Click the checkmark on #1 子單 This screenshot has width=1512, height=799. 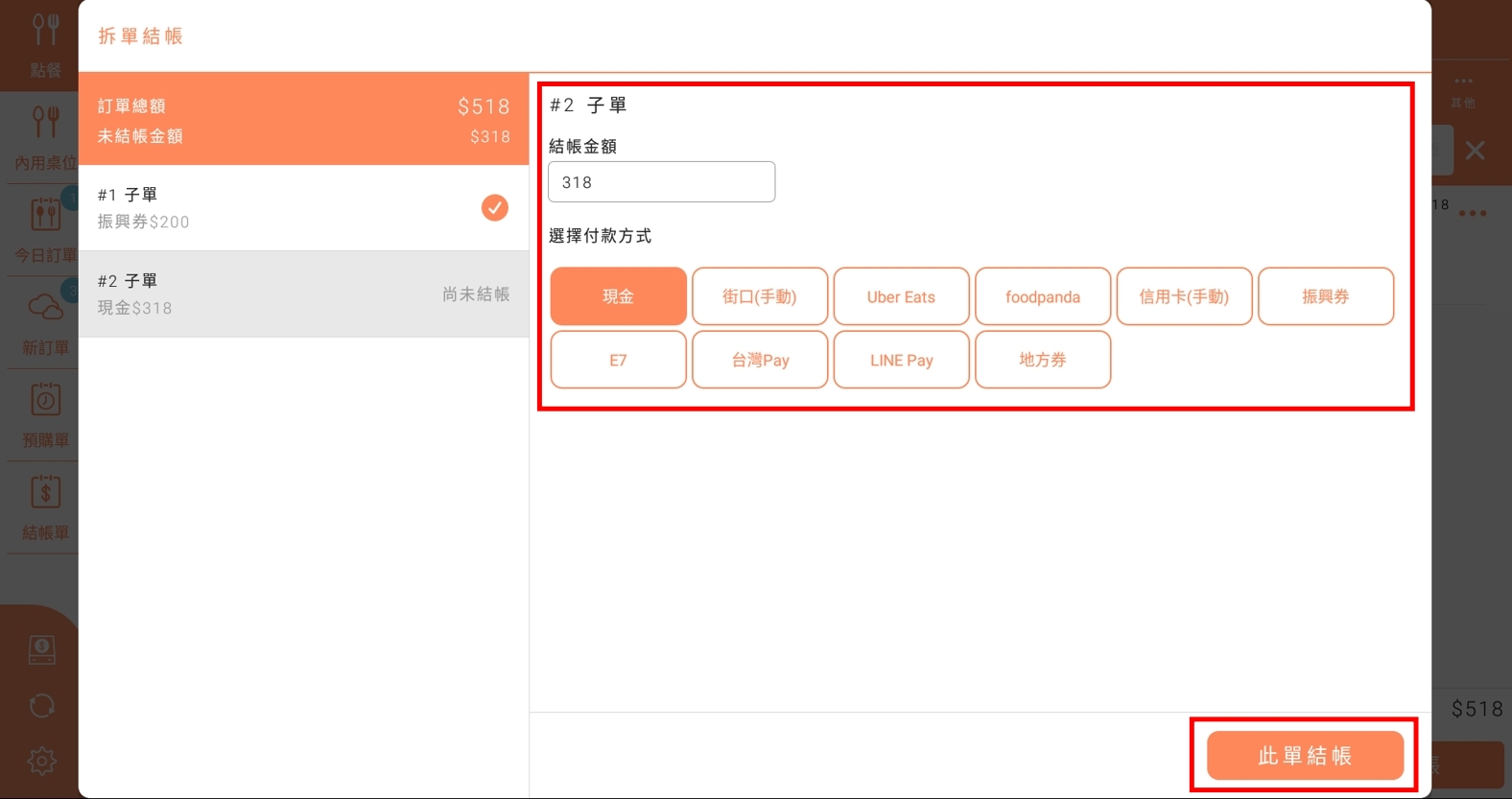click(494, 208)
